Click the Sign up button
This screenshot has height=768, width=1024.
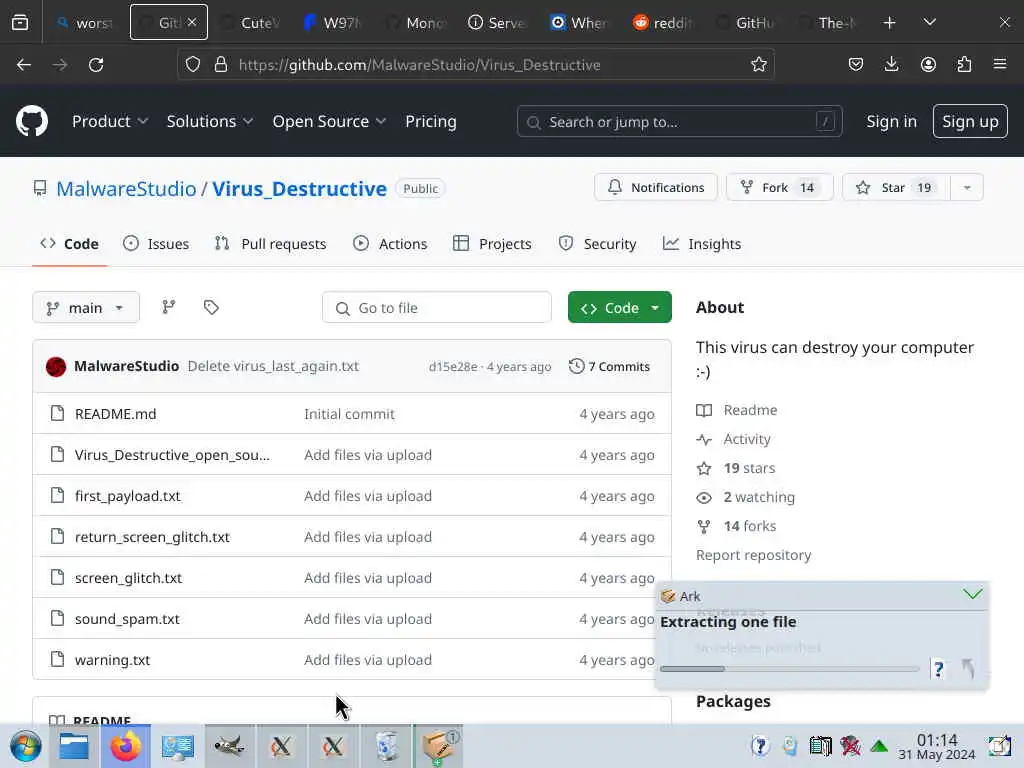[970, 121]
